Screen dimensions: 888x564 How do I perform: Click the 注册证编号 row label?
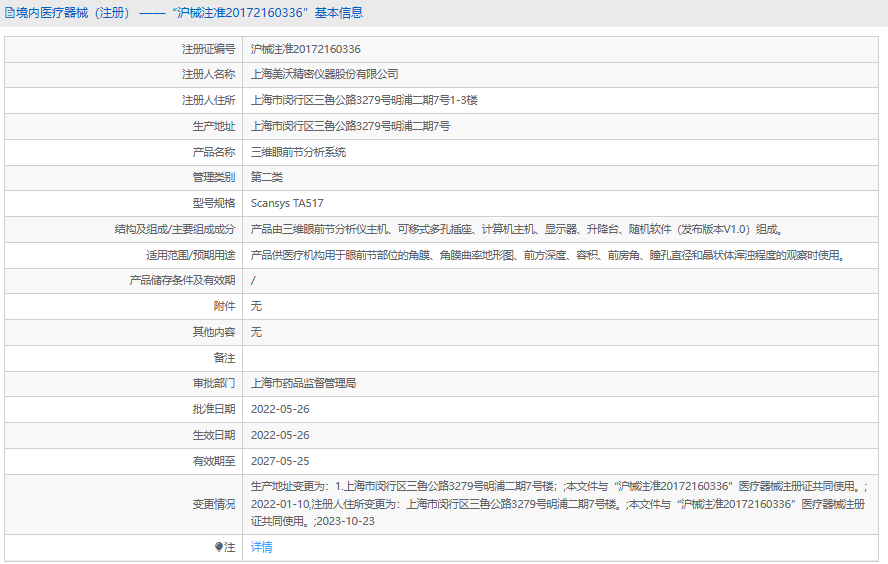(x=208, y=49)
